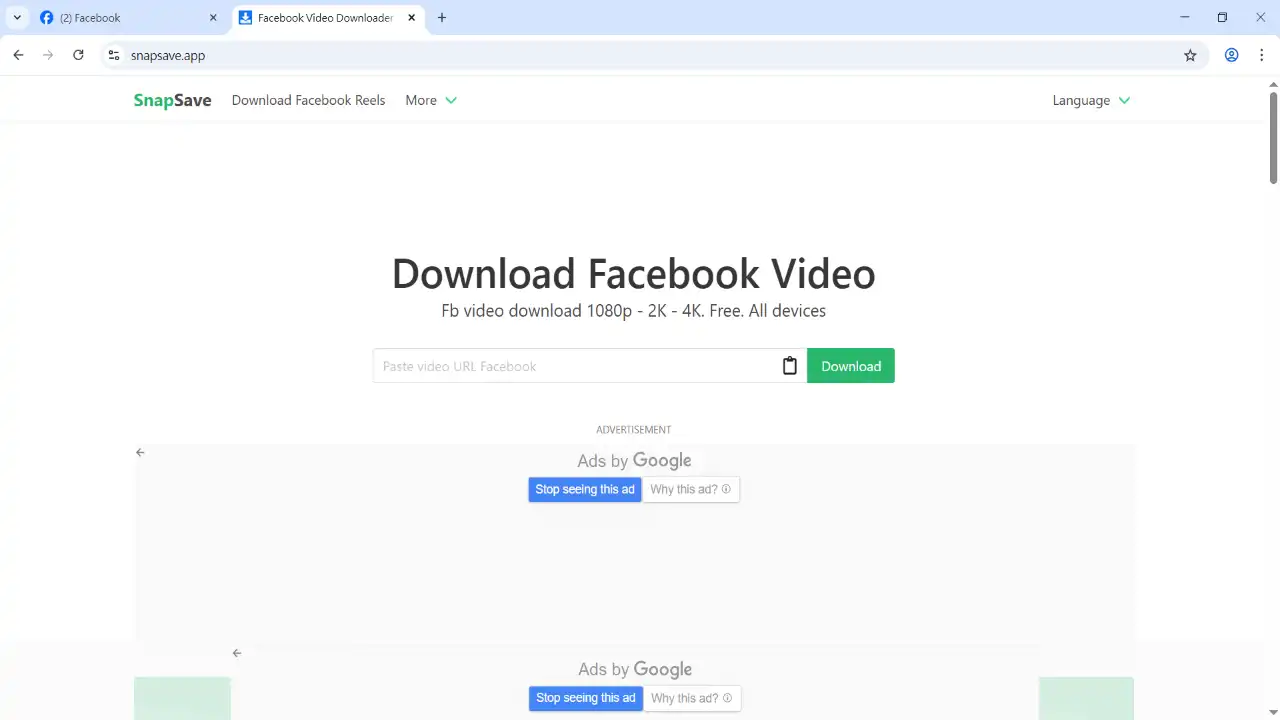Open a new tab with the plus icon
Screen dimensions: 1280x720
(x=442, y=18)
